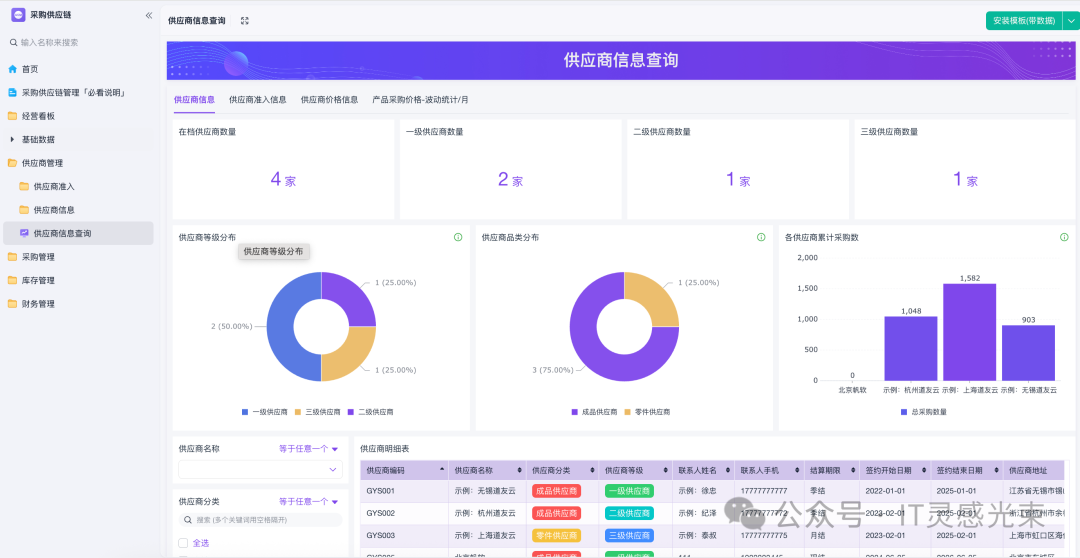Click the 安装模板(带数据) button
The image size is (1080, 558).
pyautogui.click(x=1022, y=21)
